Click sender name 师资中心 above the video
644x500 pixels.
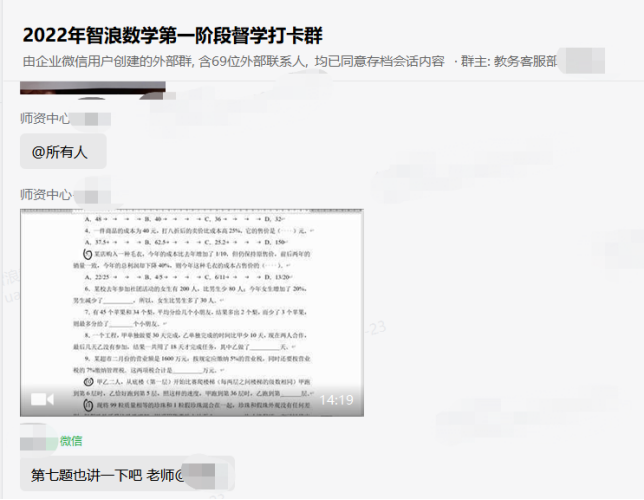46,195
